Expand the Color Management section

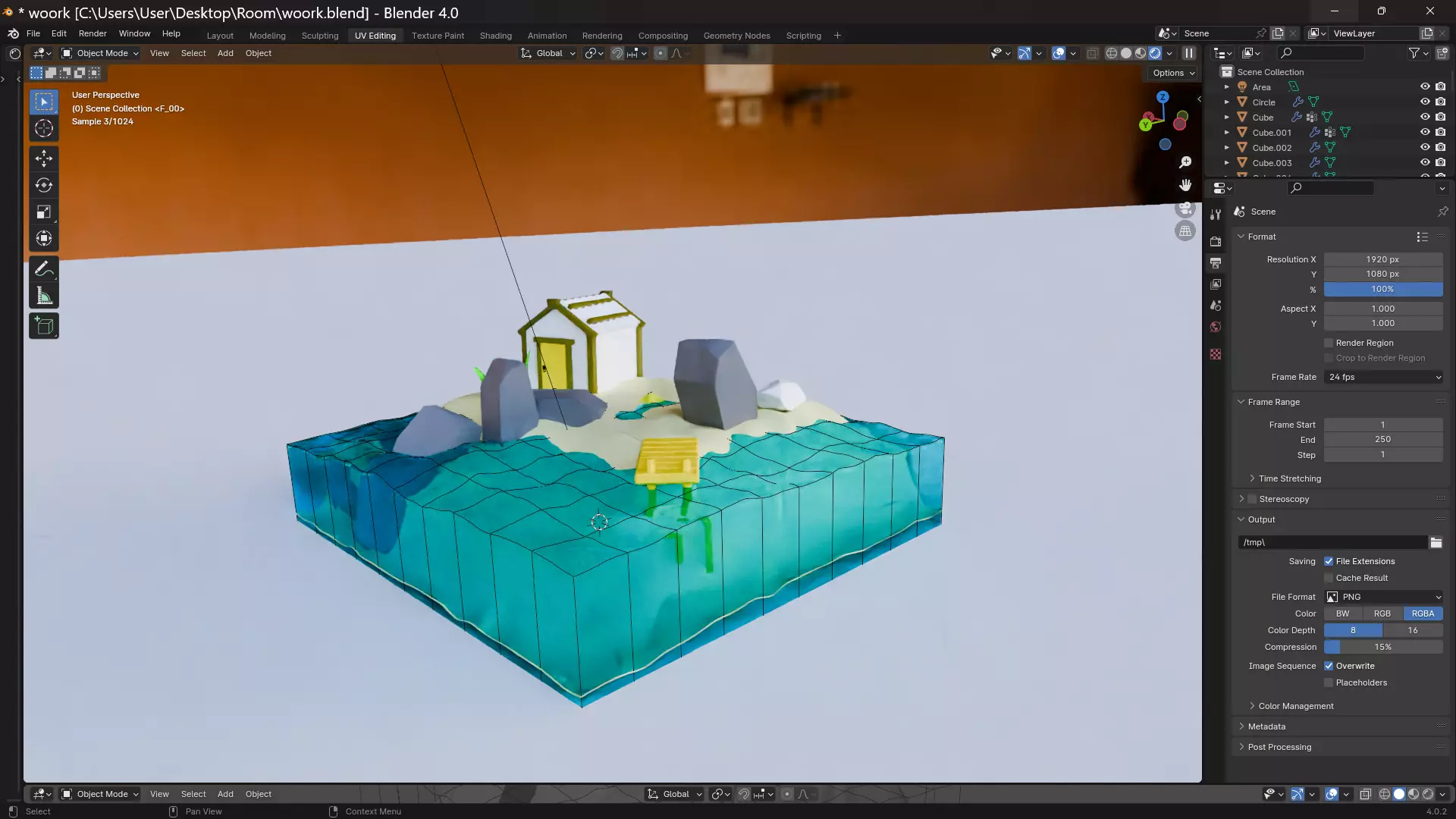click(x=1295, y=706)
